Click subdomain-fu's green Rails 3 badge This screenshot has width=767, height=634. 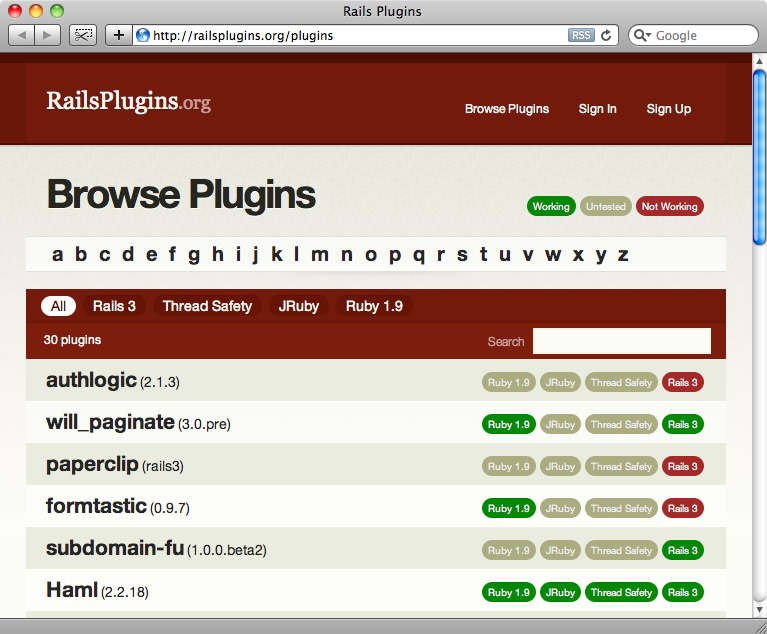click(683, 551)
